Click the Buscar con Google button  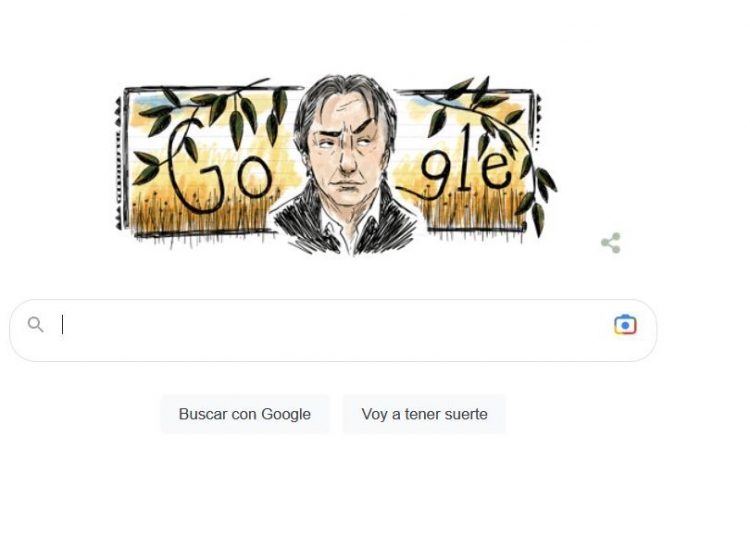point(244,414)
